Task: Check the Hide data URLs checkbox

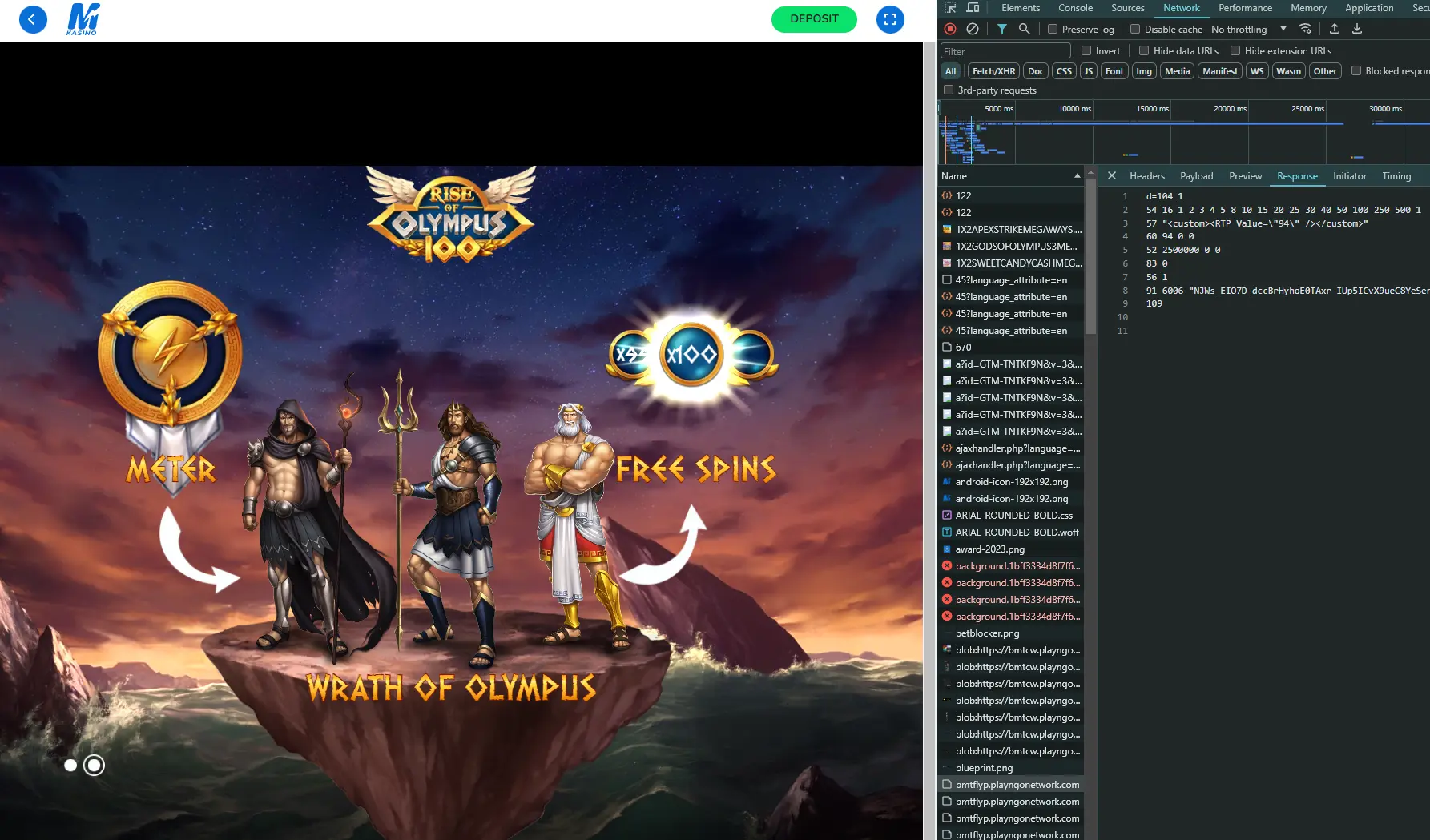Action: 1144,50
